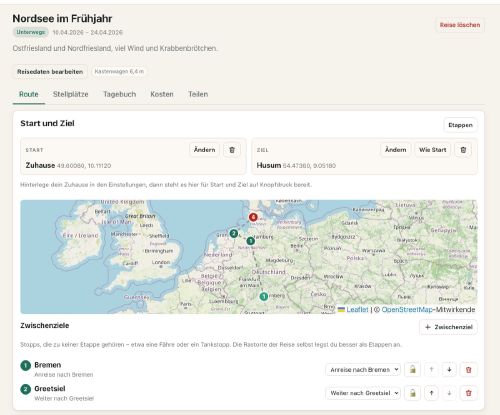The width and height of the screenshot is (500, 415).
Task: Click the map marker 1 near Bremen
Action: (x=250, y=241)
